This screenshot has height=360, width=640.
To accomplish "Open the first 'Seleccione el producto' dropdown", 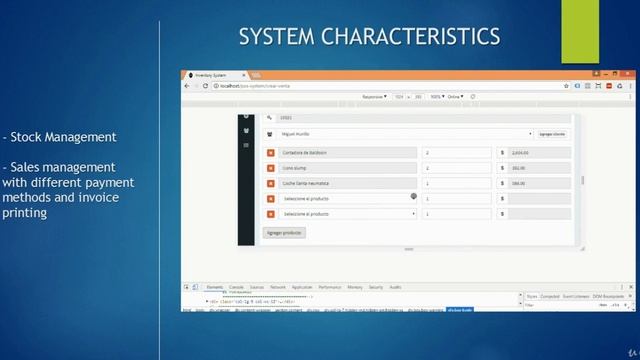I will tap(347, 199).
